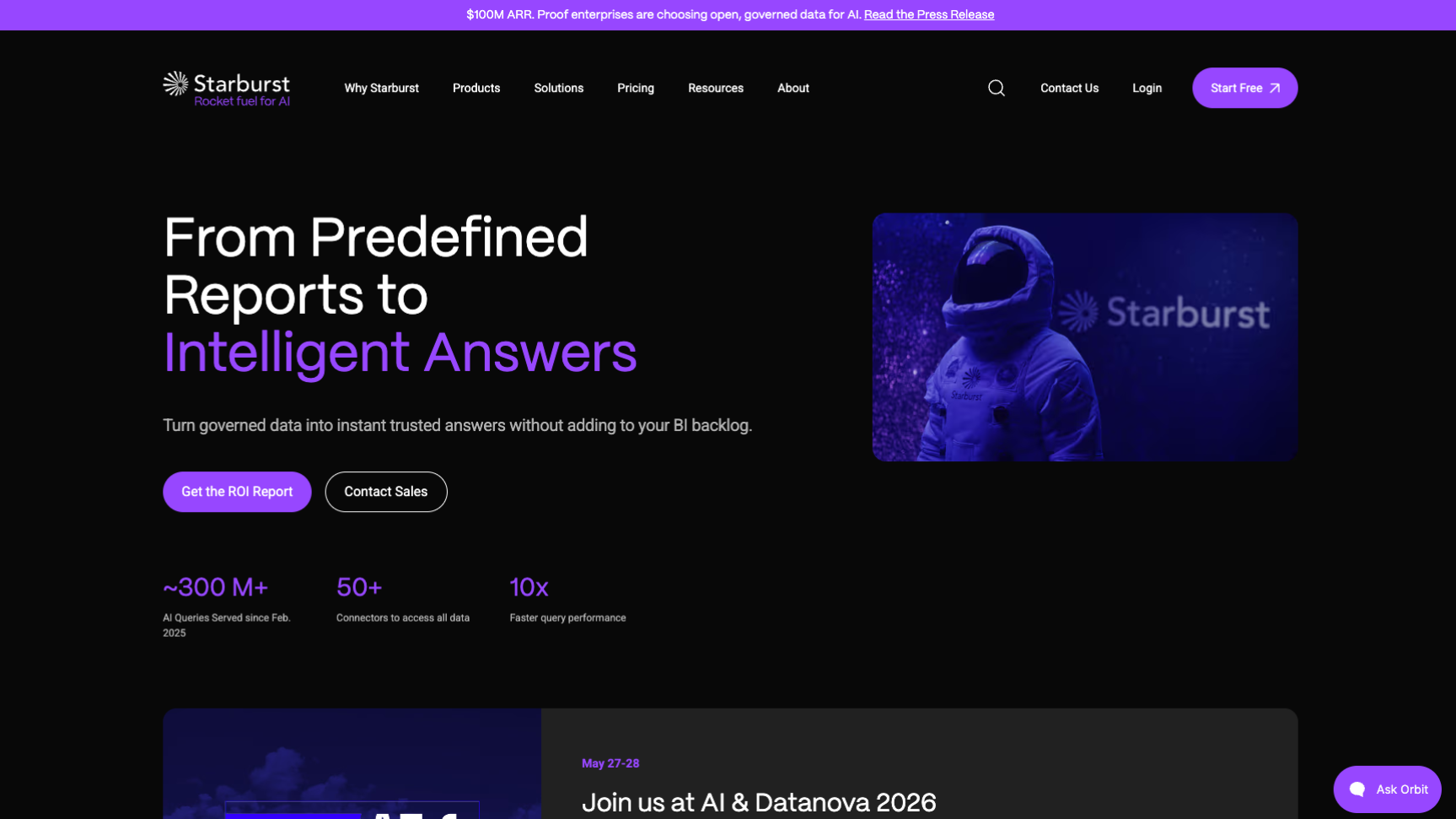Click the Intelligent Answers headline
This screenshot has height=819, width=1456.
pyautogui.click(x=400, y=353)
